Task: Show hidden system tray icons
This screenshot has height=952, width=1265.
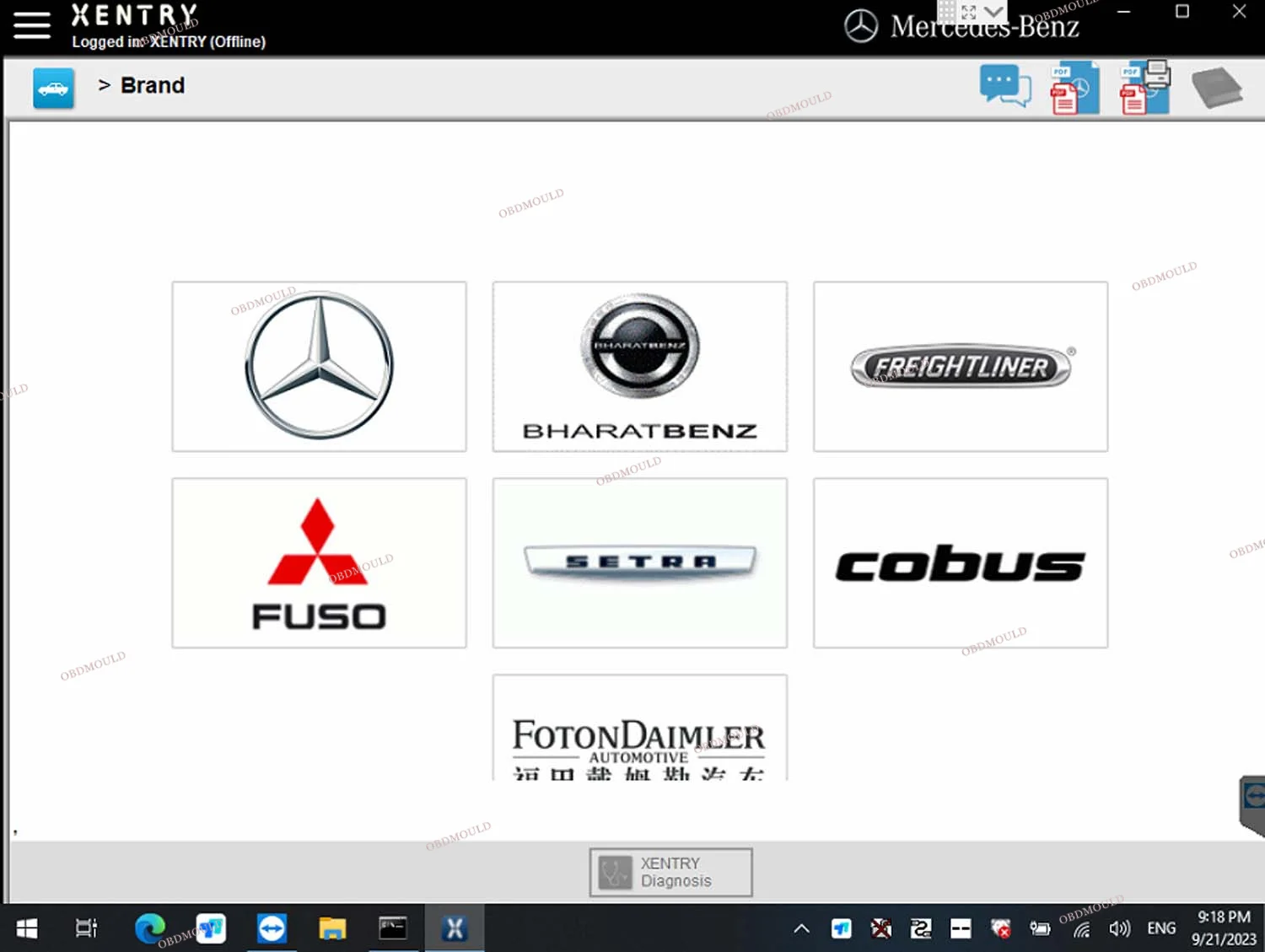Action: [x=801, y=928]
